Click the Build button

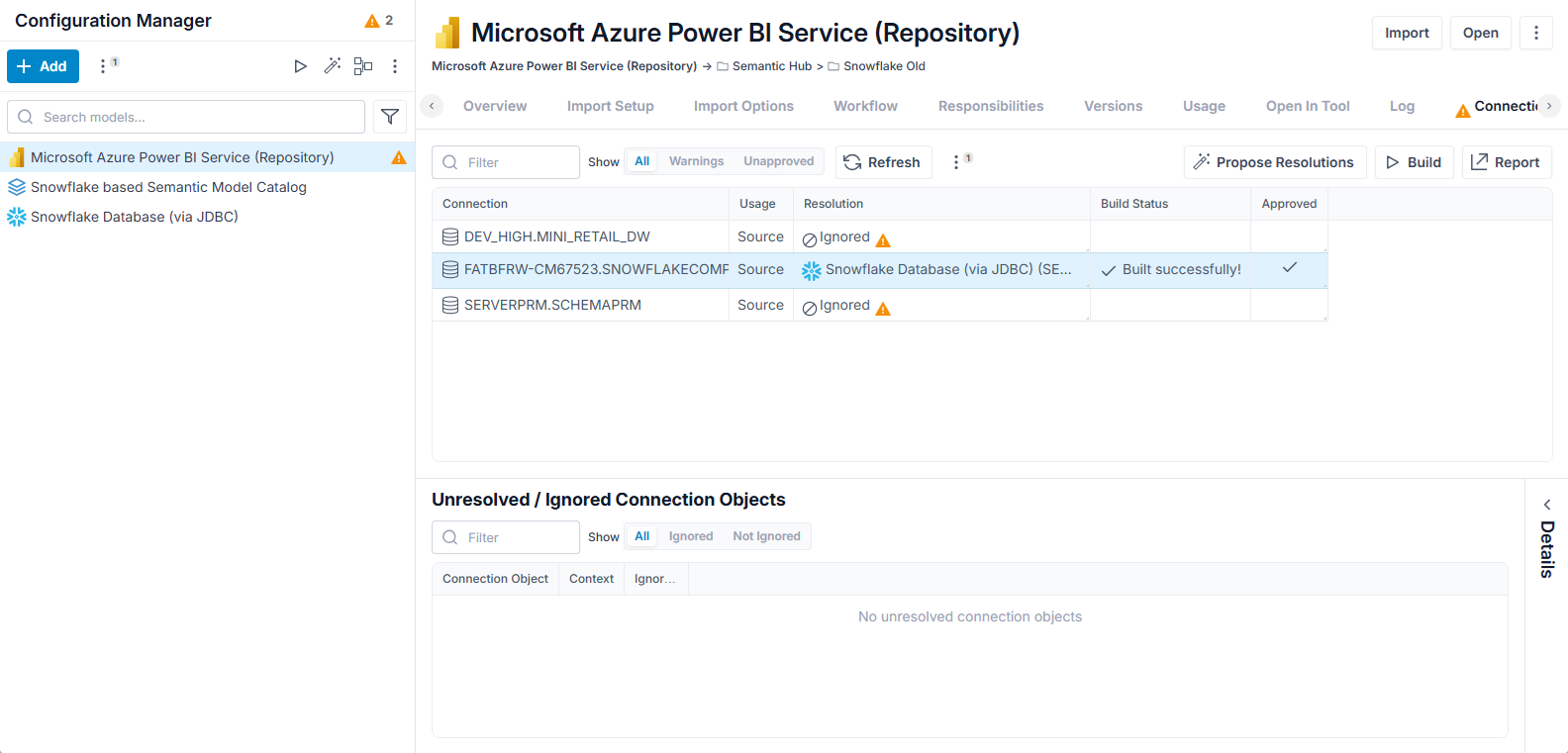[x=1414, y=162]
